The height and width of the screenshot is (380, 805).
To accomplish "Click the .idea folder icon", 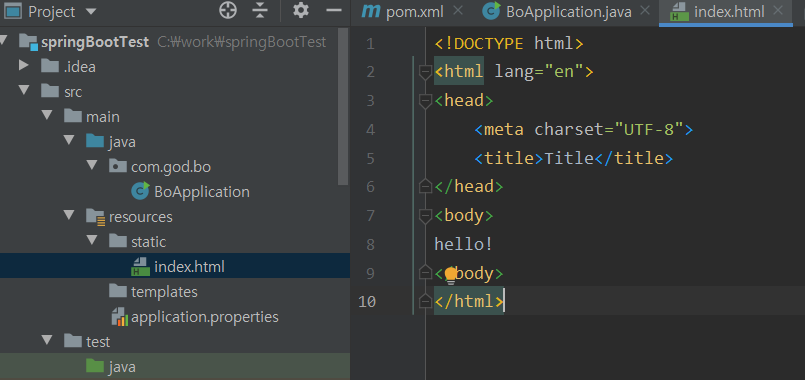I will [x=50, y=66].
